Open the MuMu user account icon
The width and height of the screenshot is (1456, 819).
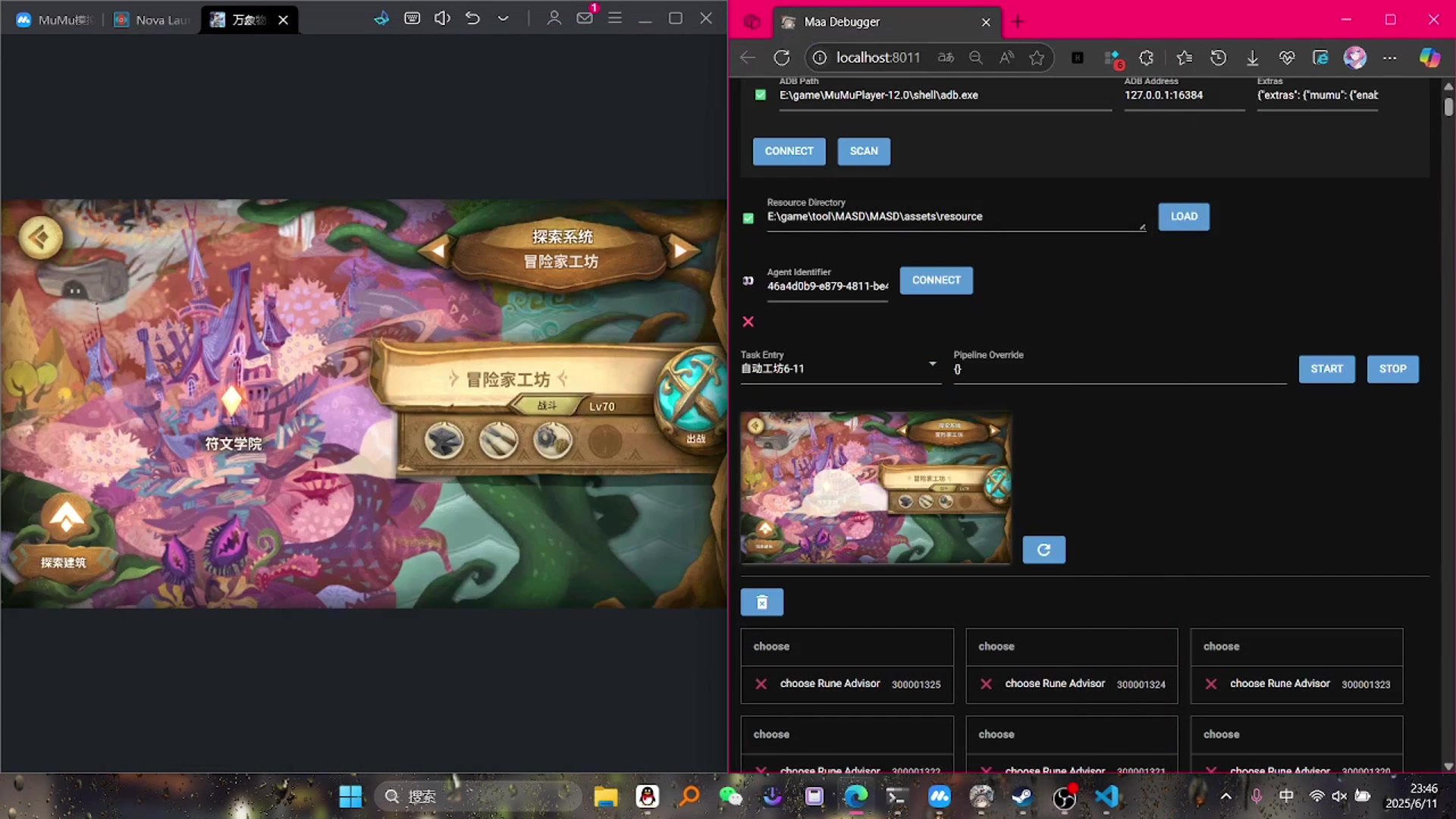click(x=554, y=18)
